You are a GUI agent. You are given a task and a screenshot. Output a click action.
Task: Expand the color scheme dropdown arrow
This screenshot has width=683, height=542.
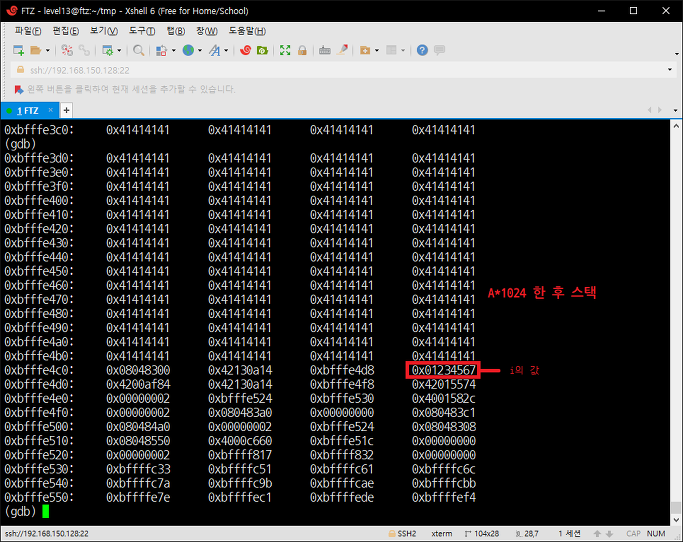173,51
